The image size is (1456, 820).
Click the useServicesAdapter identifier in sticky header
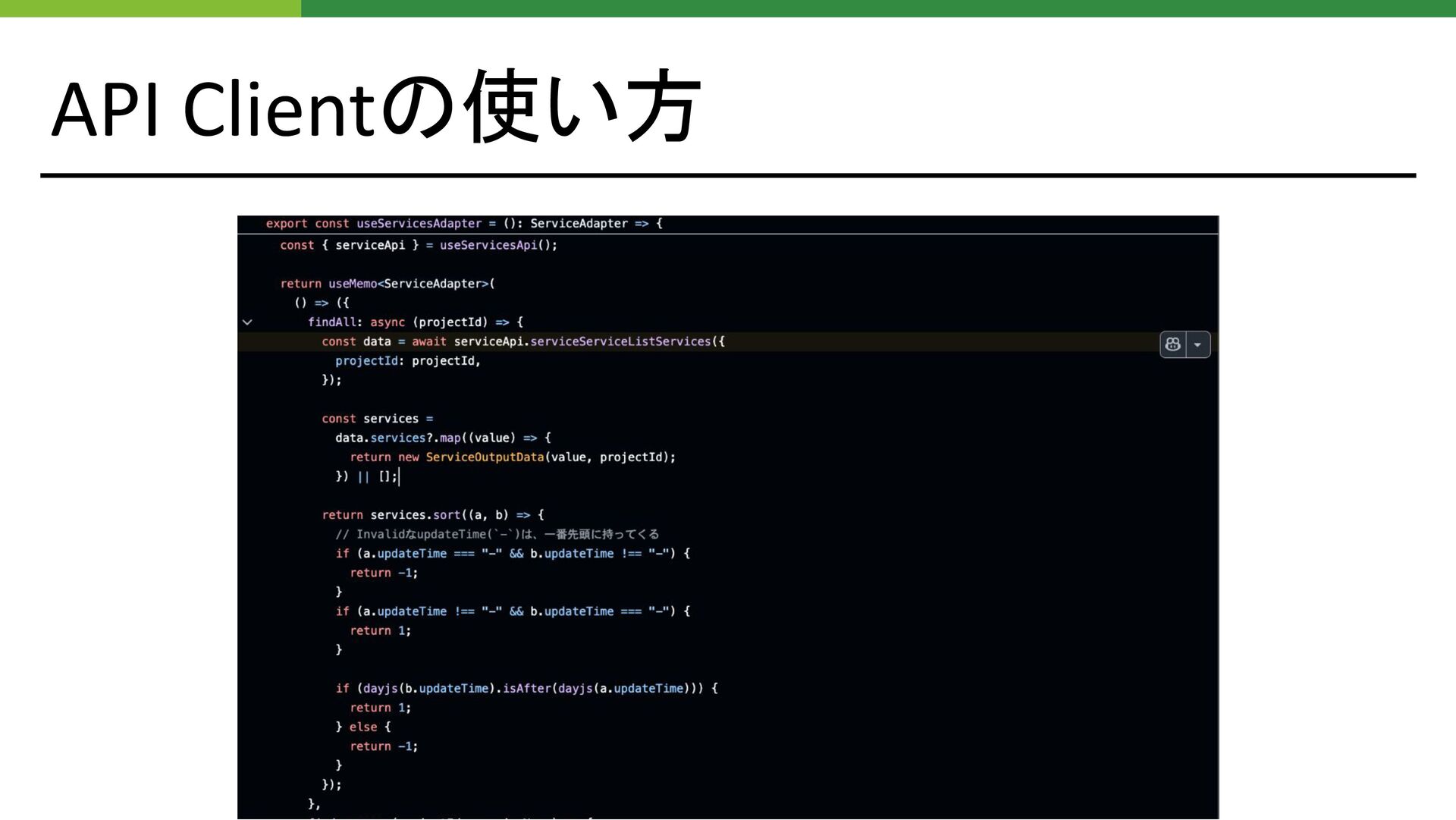419,224
